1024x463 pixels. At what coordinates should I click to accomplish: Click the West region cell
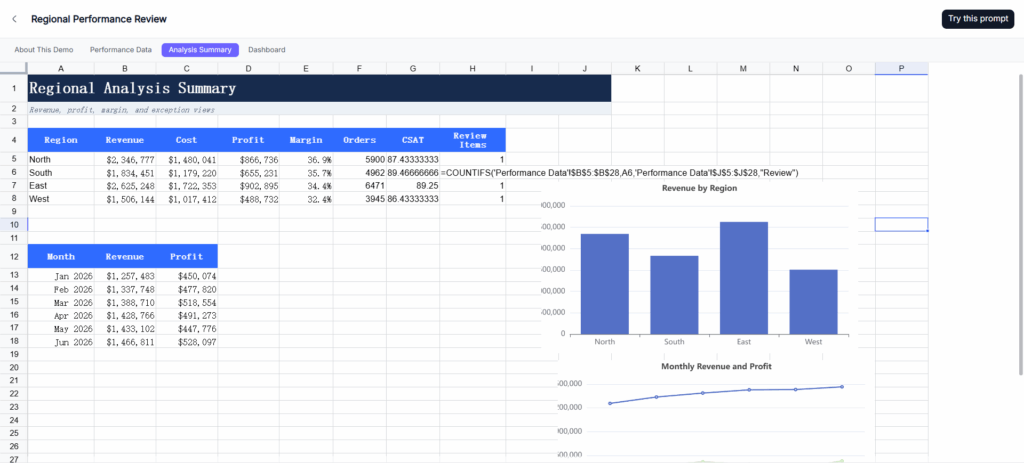point(61,199)
